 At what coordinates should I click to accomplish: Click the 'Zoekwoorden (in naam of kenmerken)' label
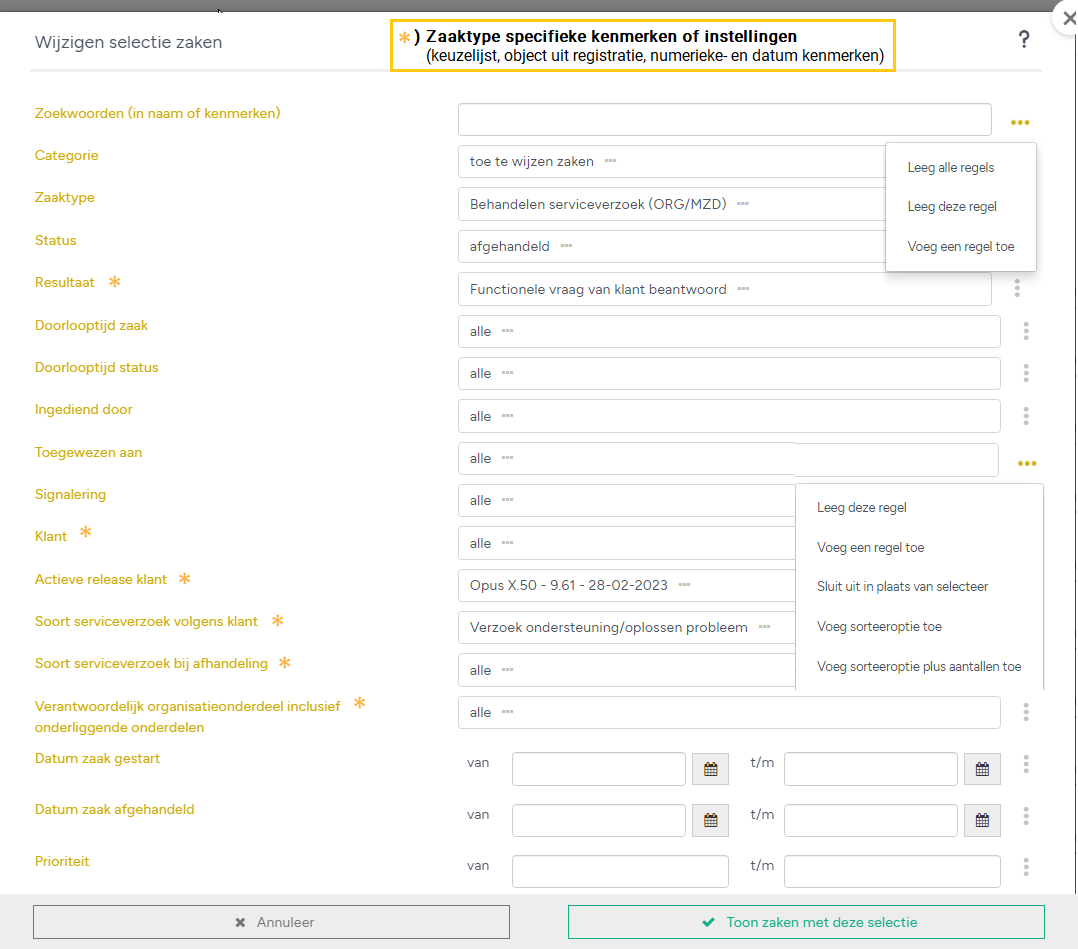[157, 113]
